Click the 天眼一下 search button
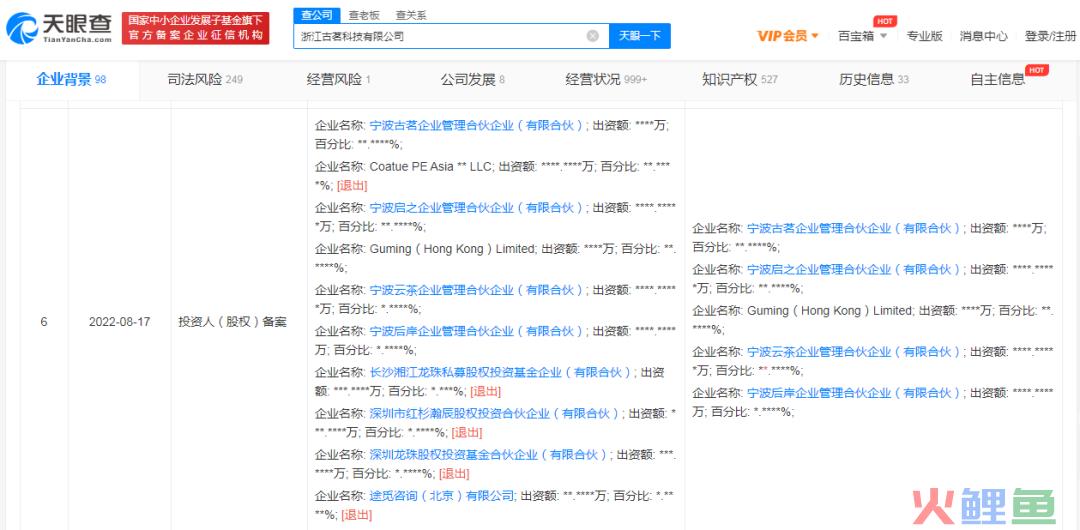The height and width of the screenshot is (530, 1080). coord(640,36)
